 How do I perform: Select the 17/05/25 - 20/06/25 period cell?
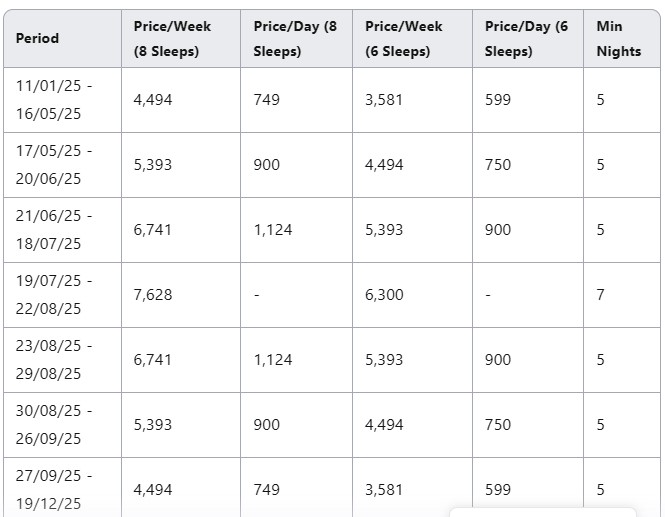[62, 165]
